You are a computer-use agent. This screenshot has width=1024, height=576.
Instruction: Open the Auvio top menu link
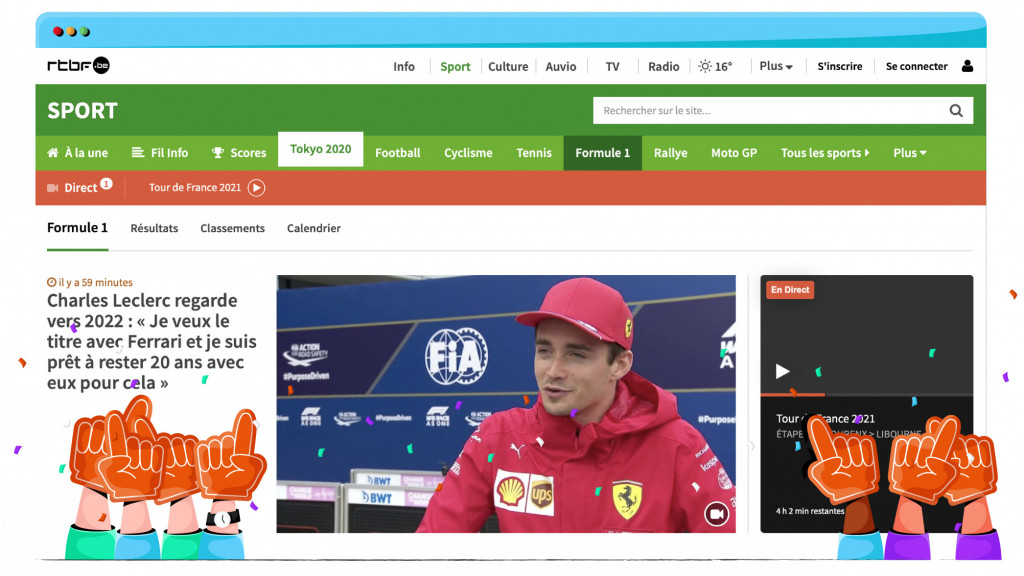(x=561, y=67)
